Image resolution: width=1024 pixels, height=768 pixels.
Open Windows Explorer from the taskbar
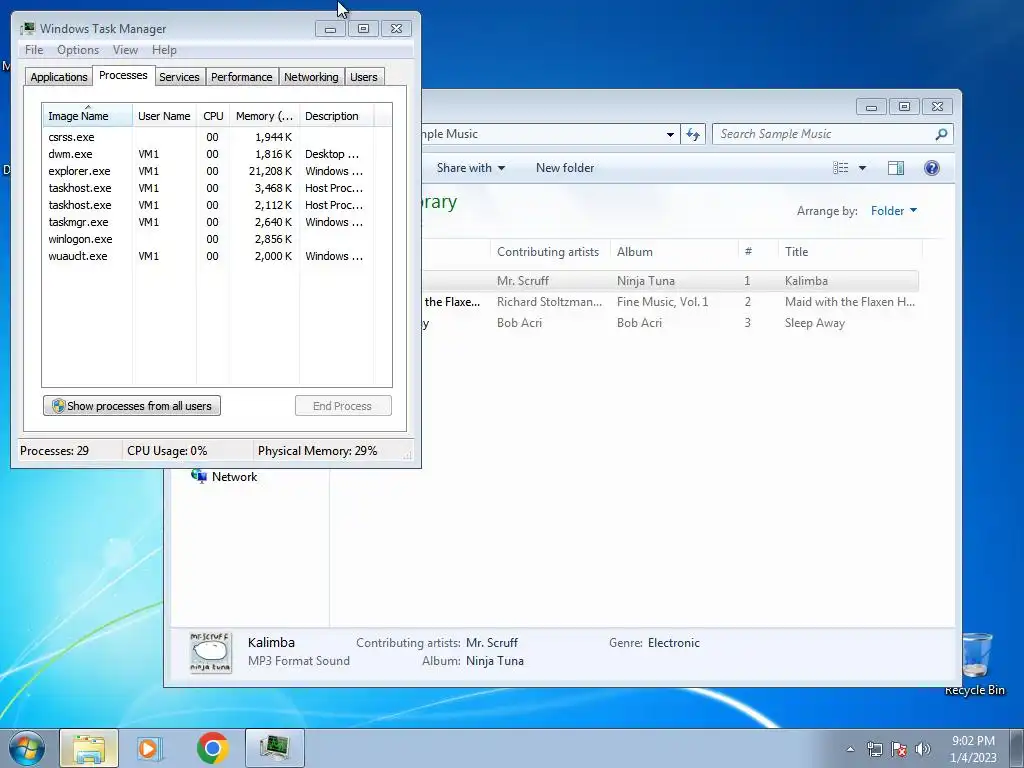(x=89, y=748)
